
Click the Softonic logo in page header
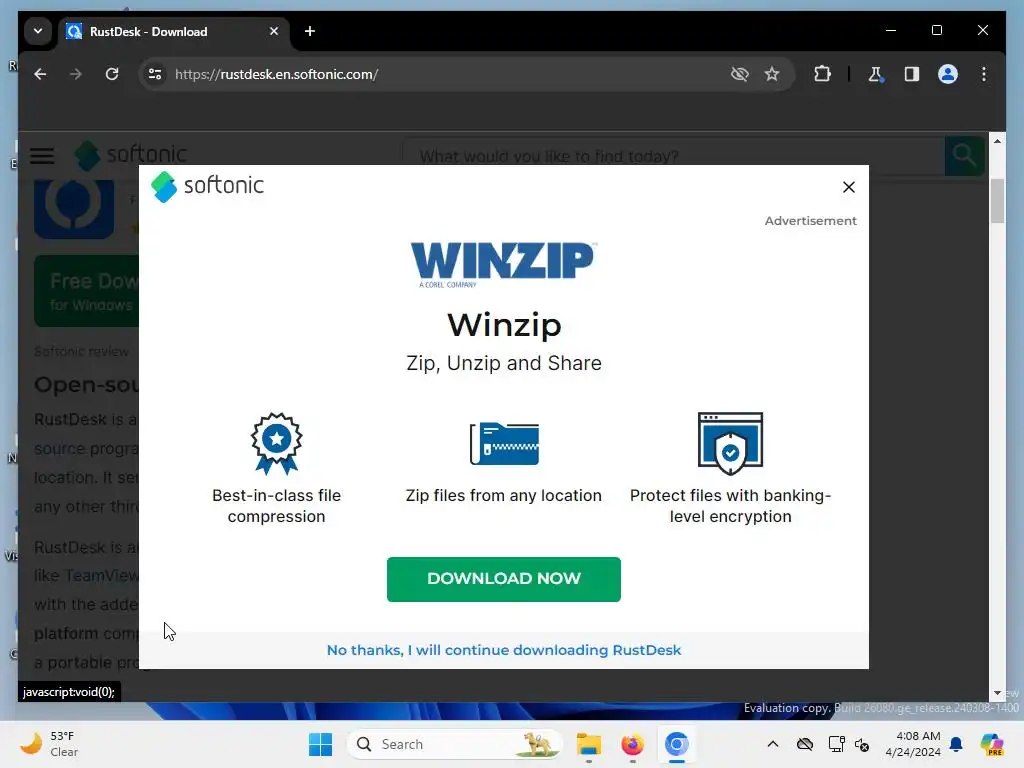point(131,155)
